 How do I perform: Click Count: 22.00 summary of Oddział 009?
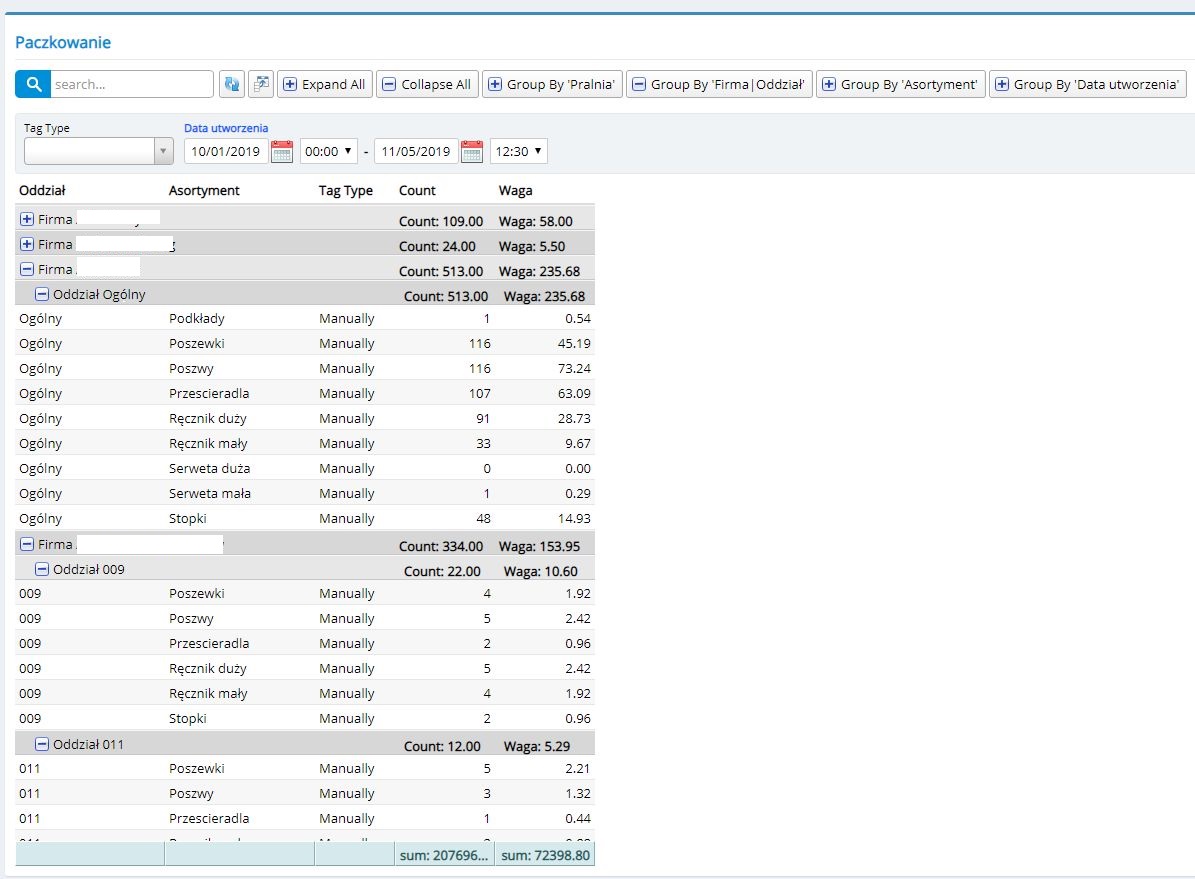pos(442,572)
